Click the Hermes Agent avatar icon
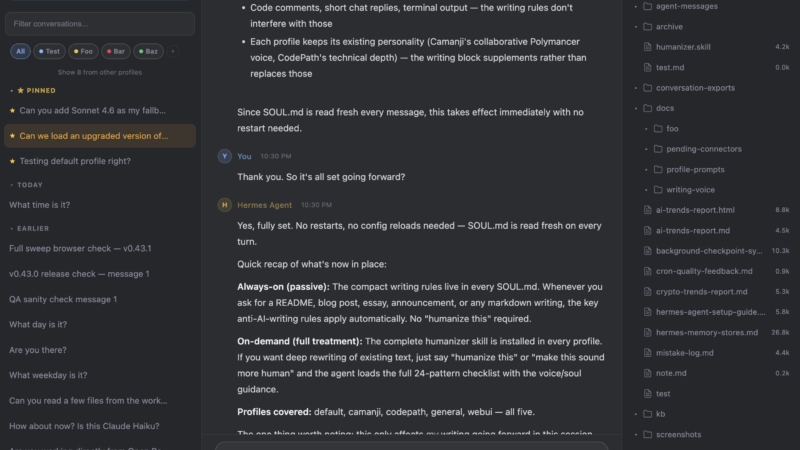The image size is (800, 450). (224, 205)
